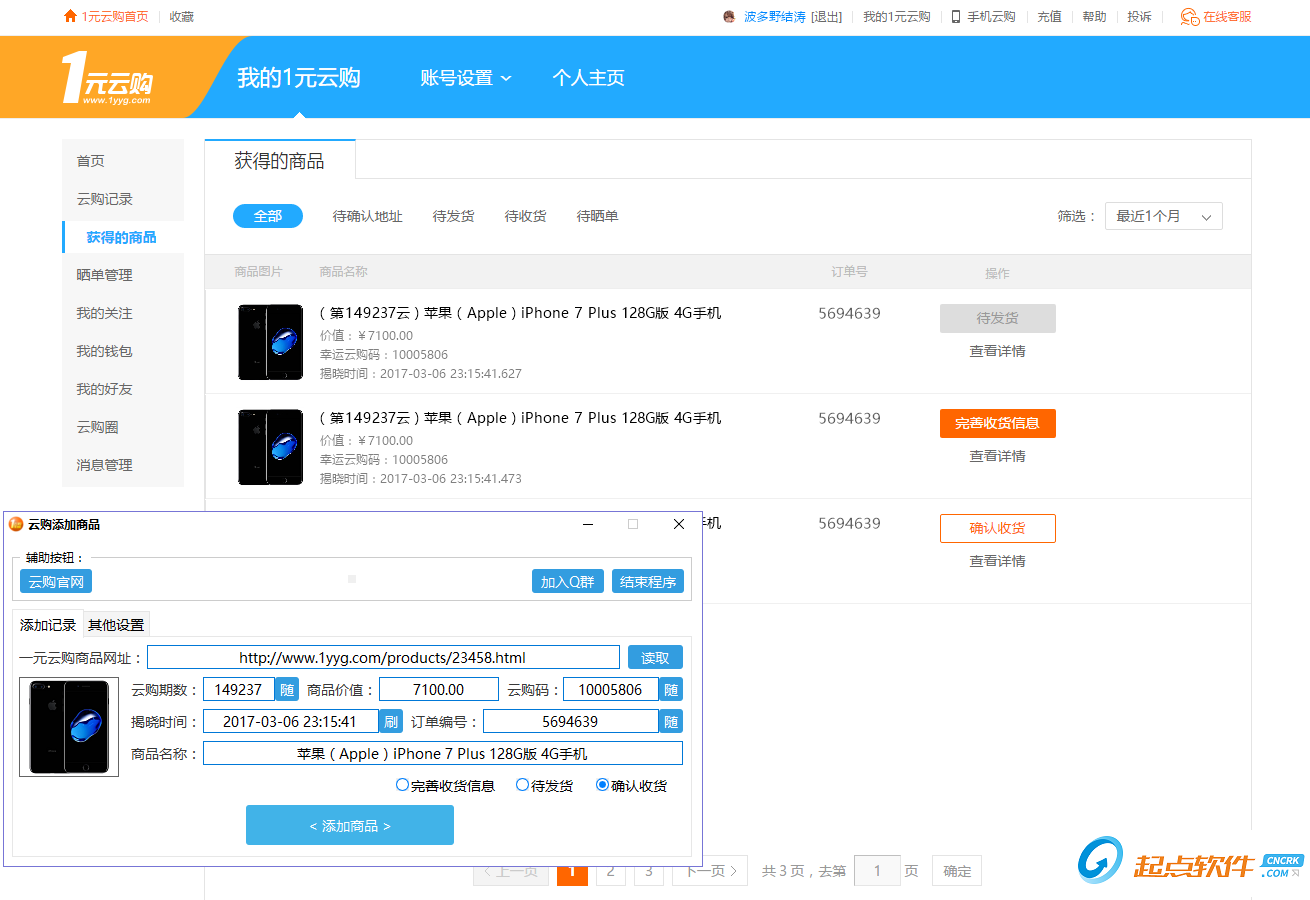The height and width of the screenshot is (900, 1310).
Task: Click the 读取 button
Action: (655, 657)
